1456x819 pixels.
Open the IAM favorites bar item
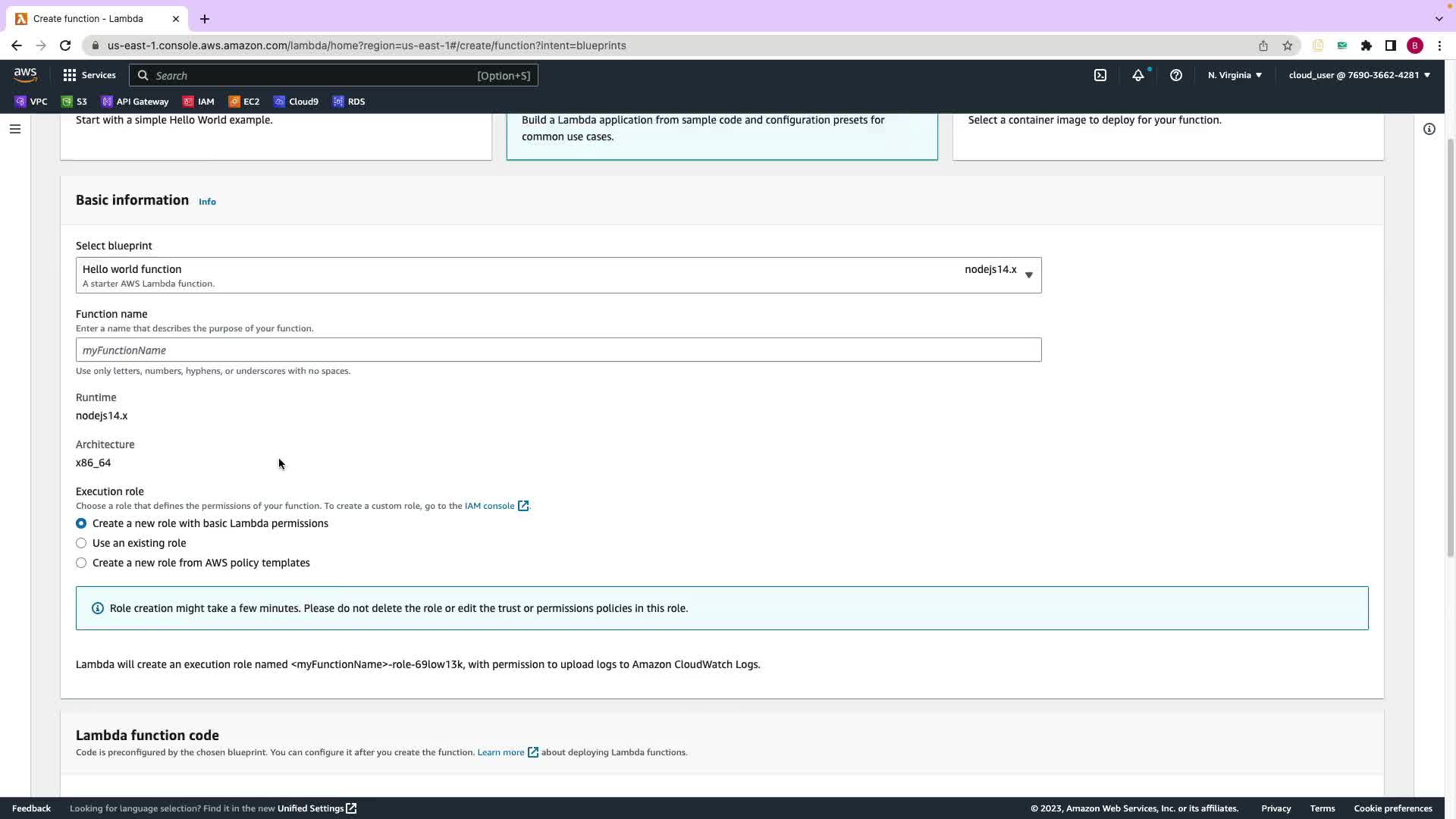pos(199,102)
